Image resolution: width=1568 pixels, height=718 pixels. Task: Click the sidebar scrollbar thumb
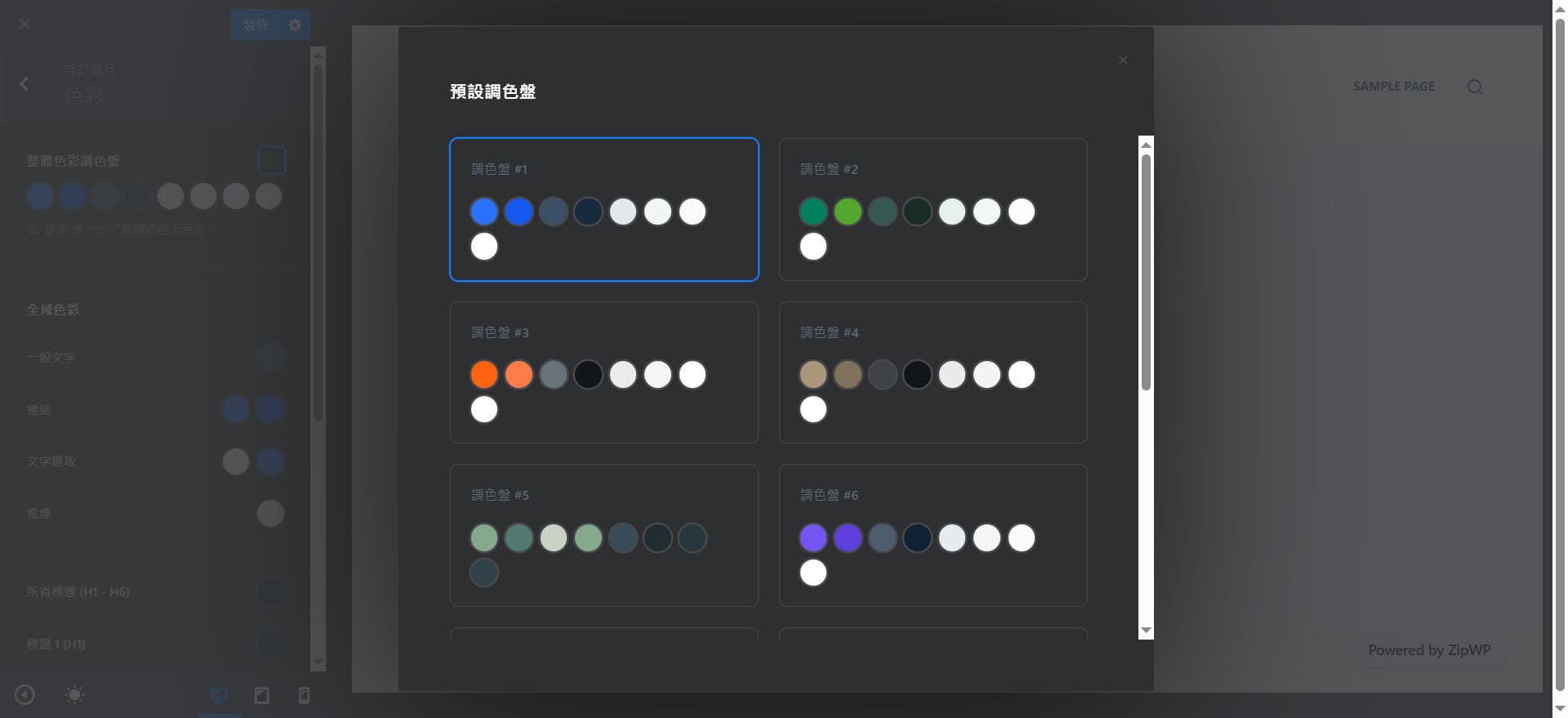pos(318,243)
